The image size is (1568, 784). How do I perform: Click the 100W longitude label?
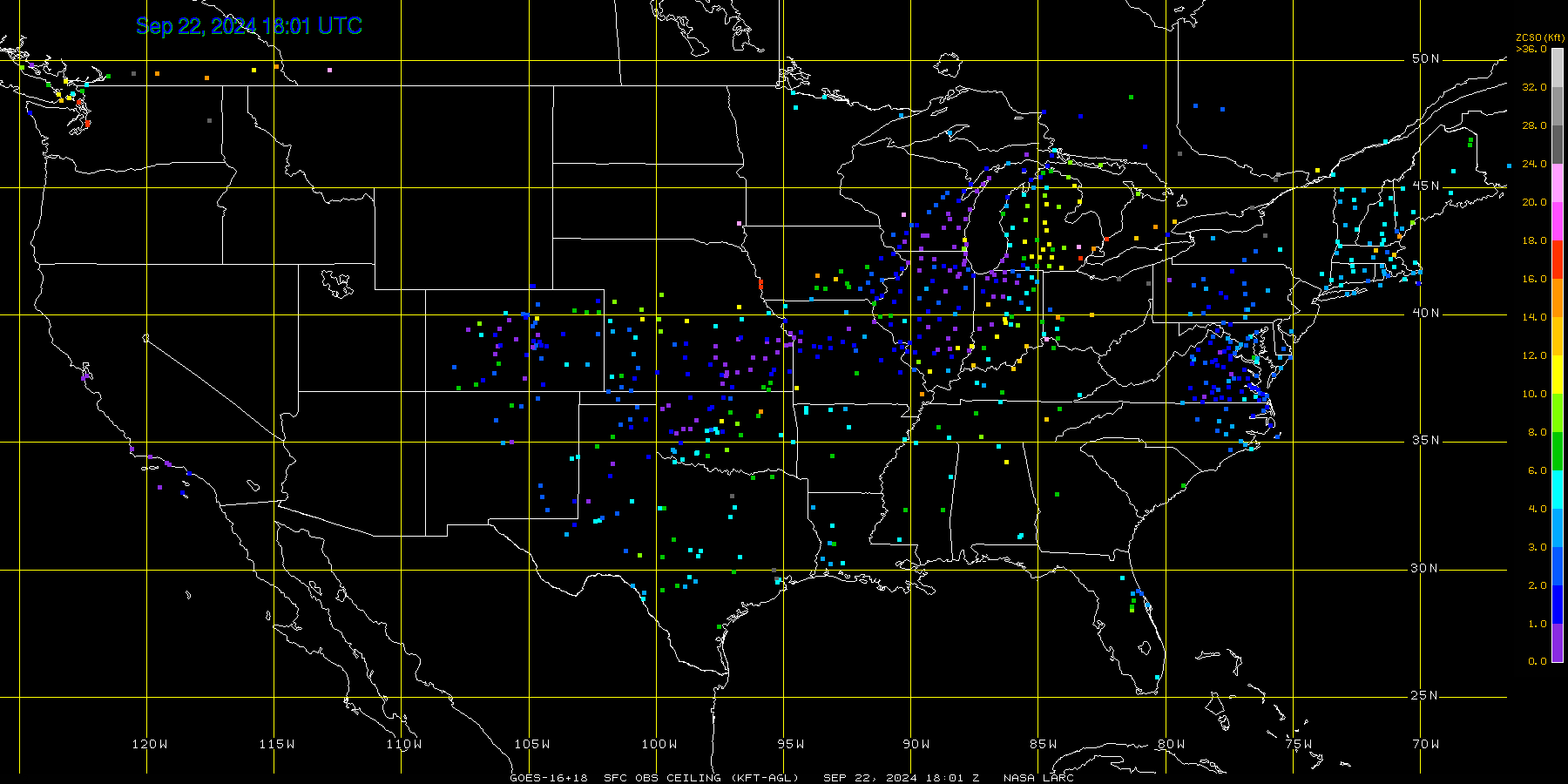coord(659,744)
